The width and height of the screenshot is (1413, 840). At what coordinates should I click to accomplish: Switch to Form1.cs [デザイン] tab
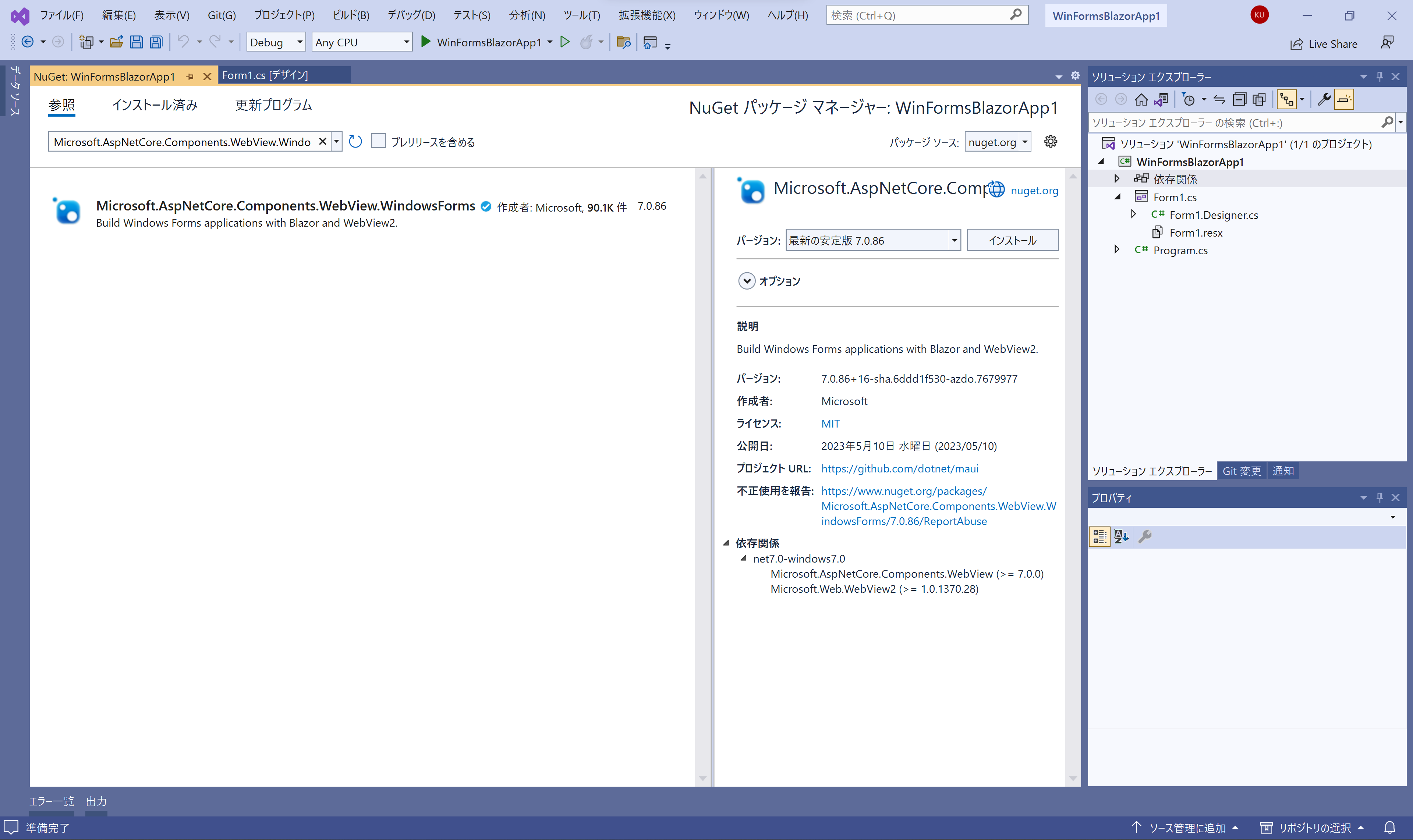pyautogui.click(x=265, y=75)
